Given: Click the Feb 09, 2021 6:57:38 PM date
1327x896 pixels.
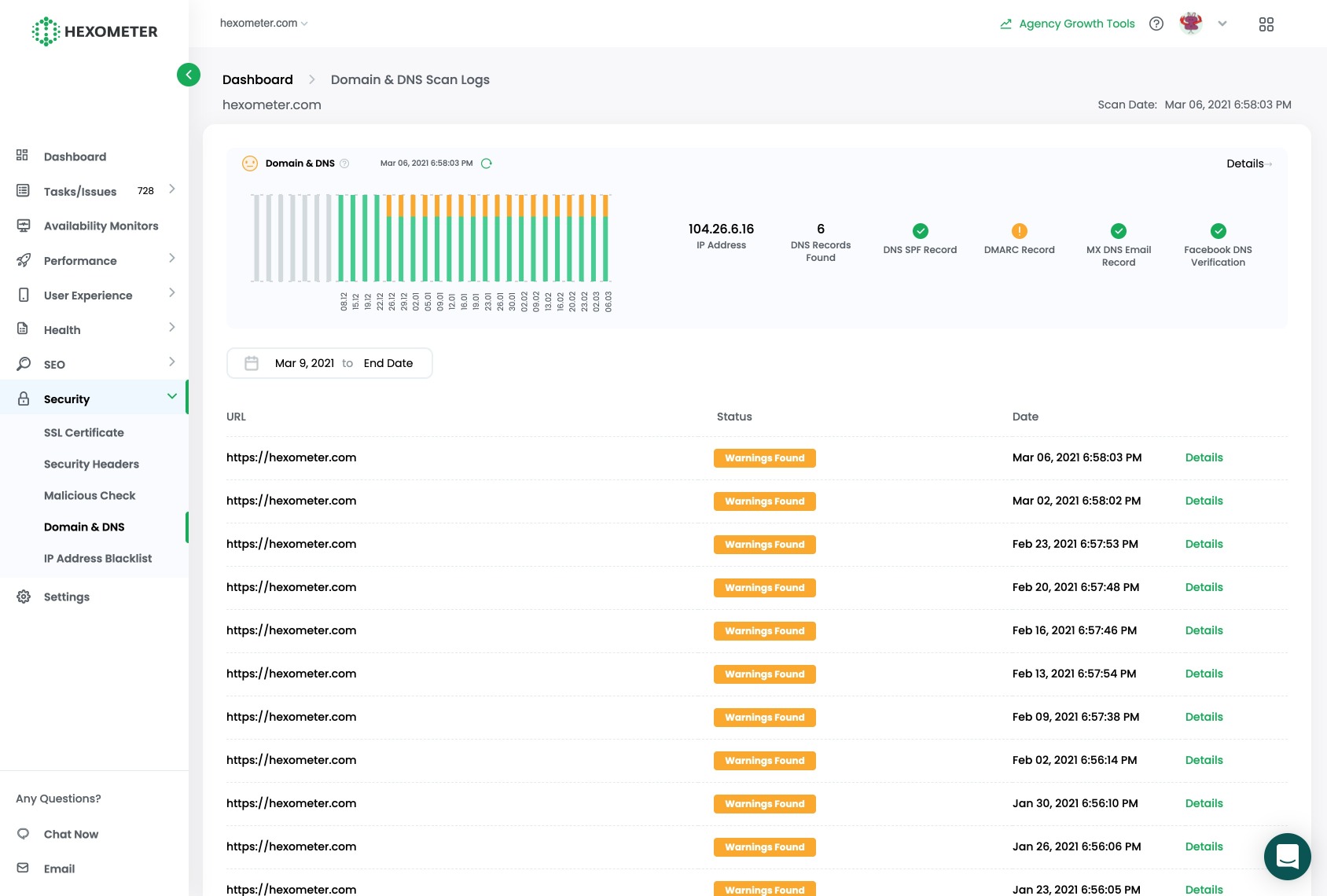Looking at the screenshot, I should point(1075,717).
